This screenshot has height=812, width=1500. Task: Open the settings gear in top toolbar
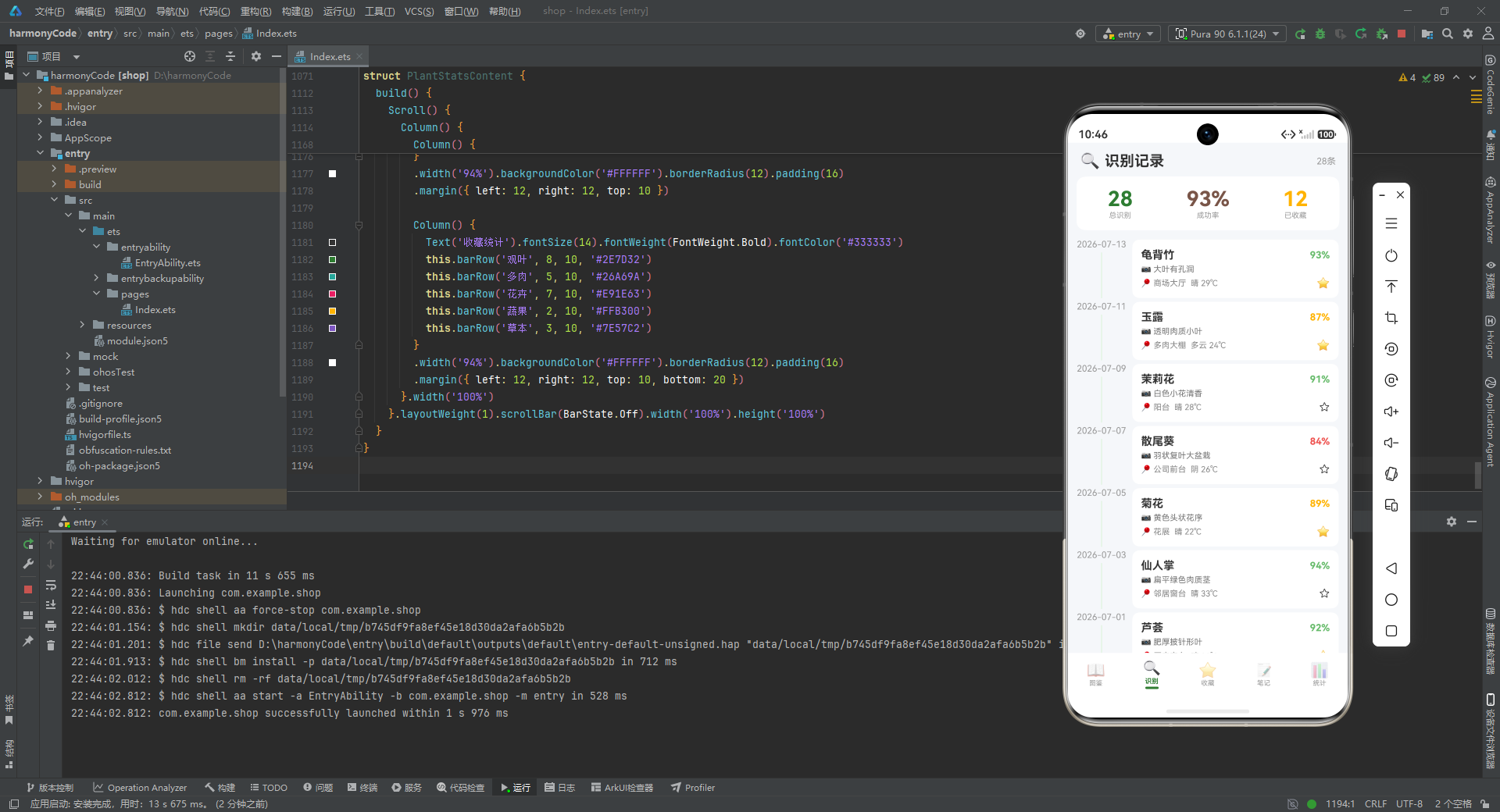[1468, 34]
